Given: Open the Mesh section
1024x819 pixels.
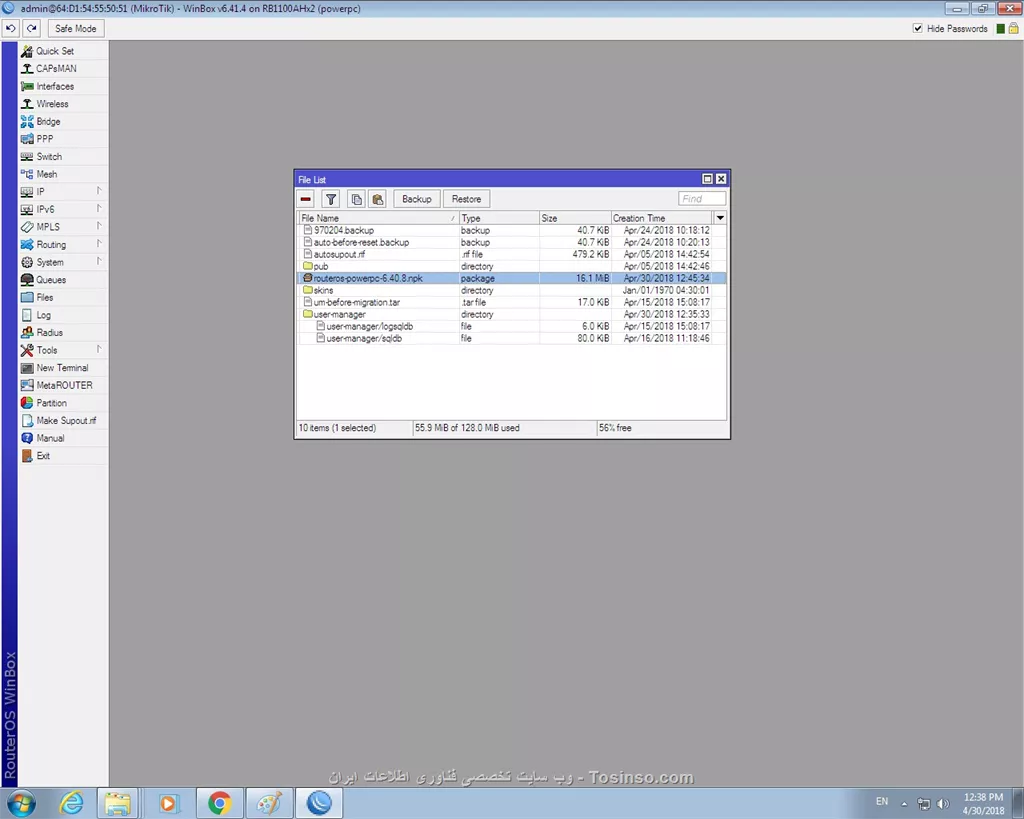Looking at the screenshot, I should pyautogui.click(x=63, y=174).
